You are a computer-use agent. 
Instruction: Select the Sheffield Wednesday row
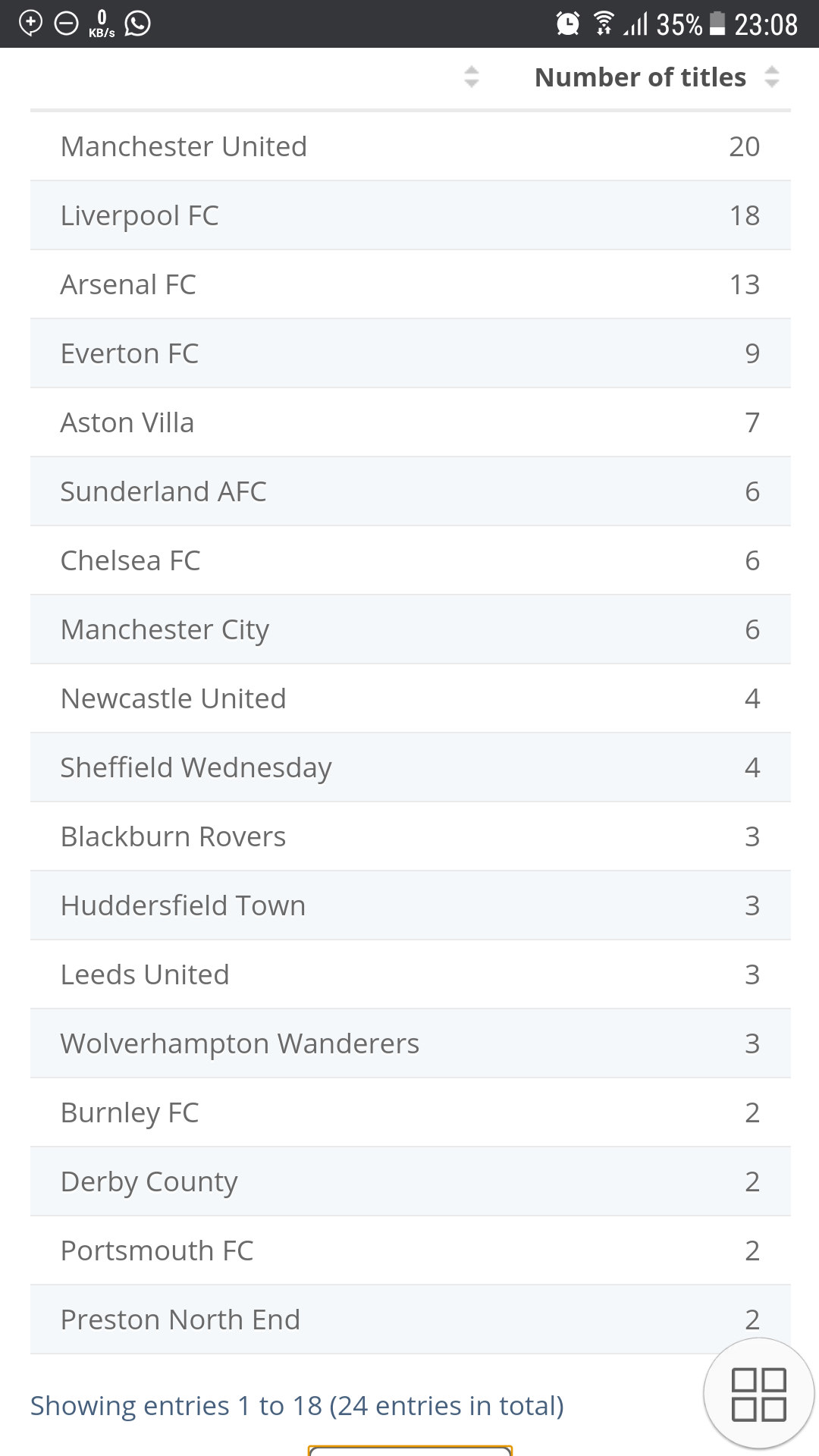(x=410, y=767)
